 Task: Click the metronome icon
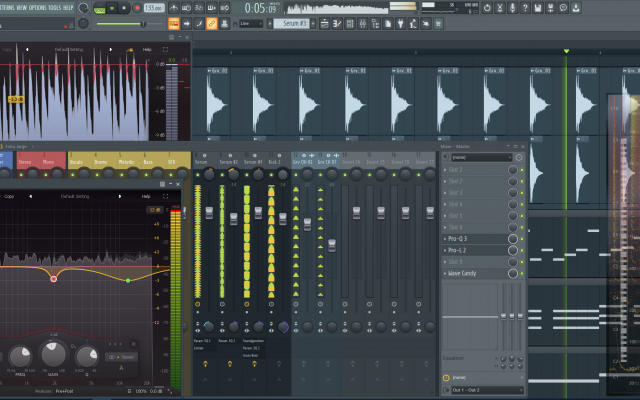(x=173, y=8)
